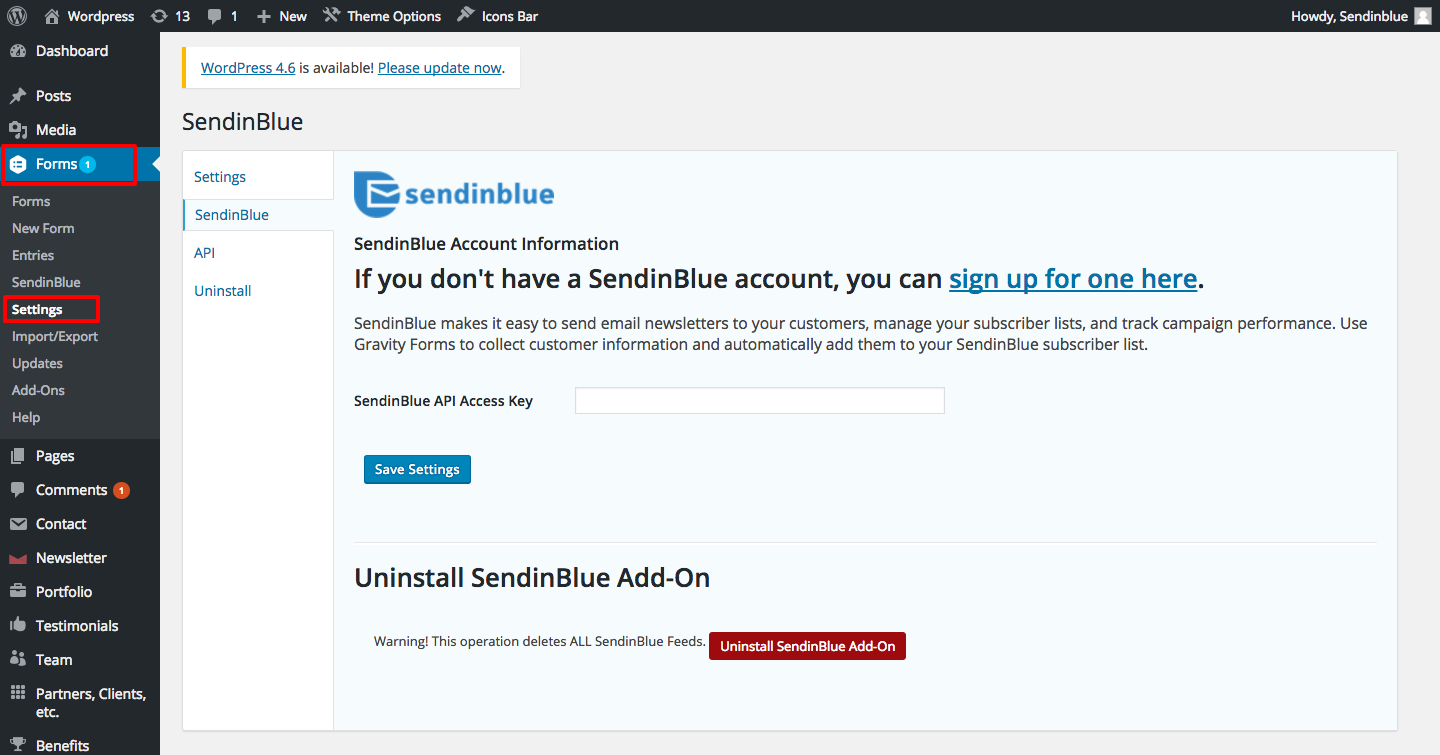This screenshot has height=755, width=1440.
Task: Click the Please update now link
Action: point(440,68)
